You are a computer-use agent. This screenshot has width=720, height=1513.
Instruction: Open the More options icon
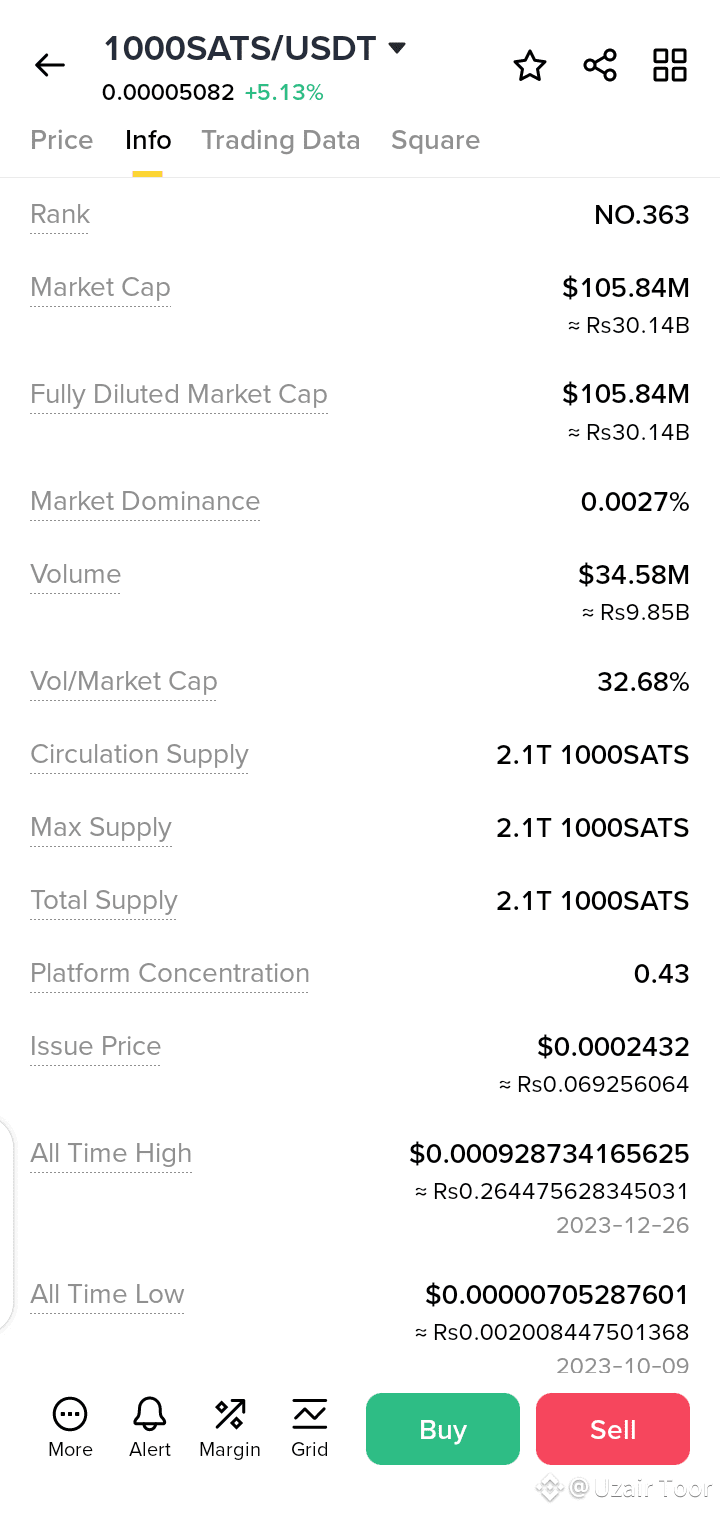click(70, 1427)
